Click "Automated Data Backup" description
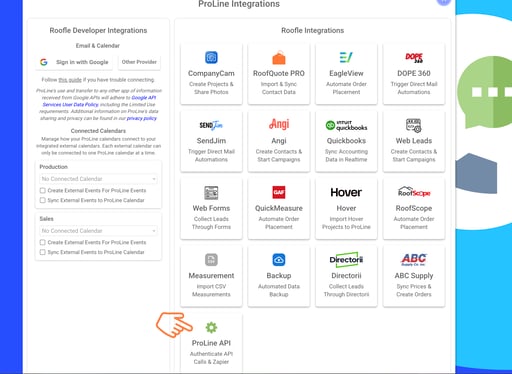This screenshot has height=374, width=512. click(x=279, y=290)
